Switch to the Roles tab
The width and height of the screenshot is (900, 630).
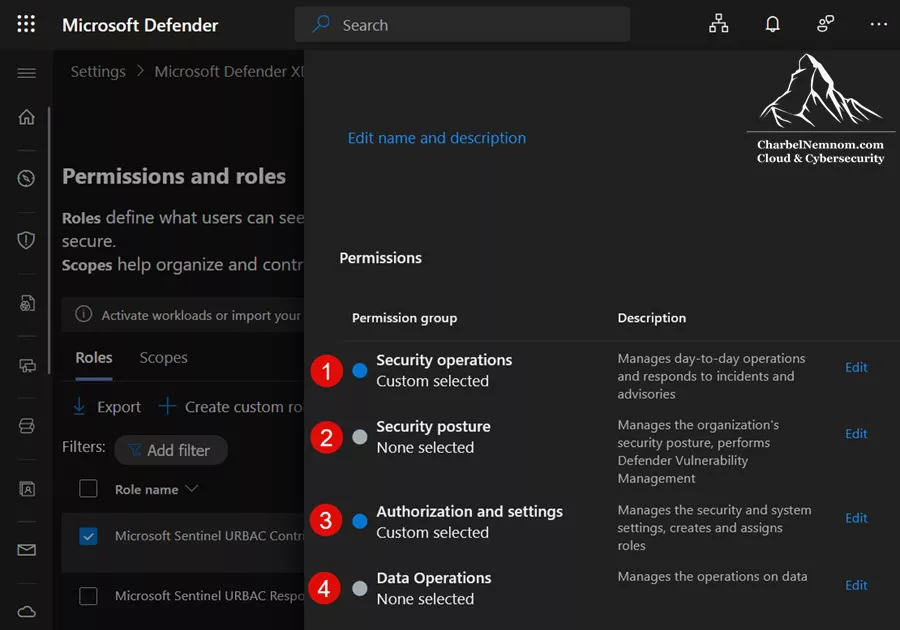coord(94,357)
